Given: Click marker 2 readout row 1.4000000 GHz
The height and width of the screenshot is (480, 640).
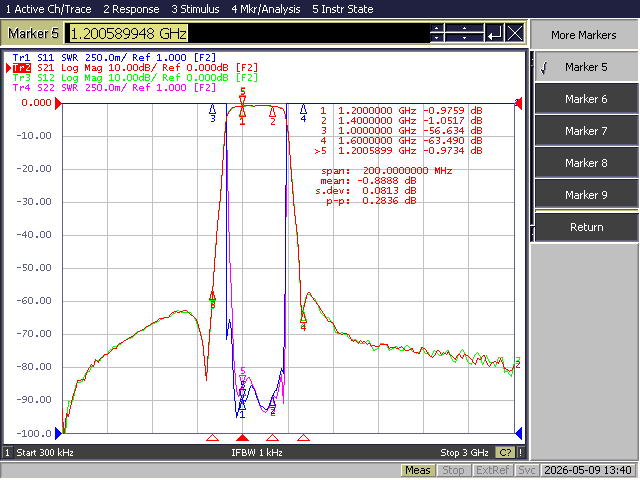Looking at the screenshot, I should tap(401, 121).
